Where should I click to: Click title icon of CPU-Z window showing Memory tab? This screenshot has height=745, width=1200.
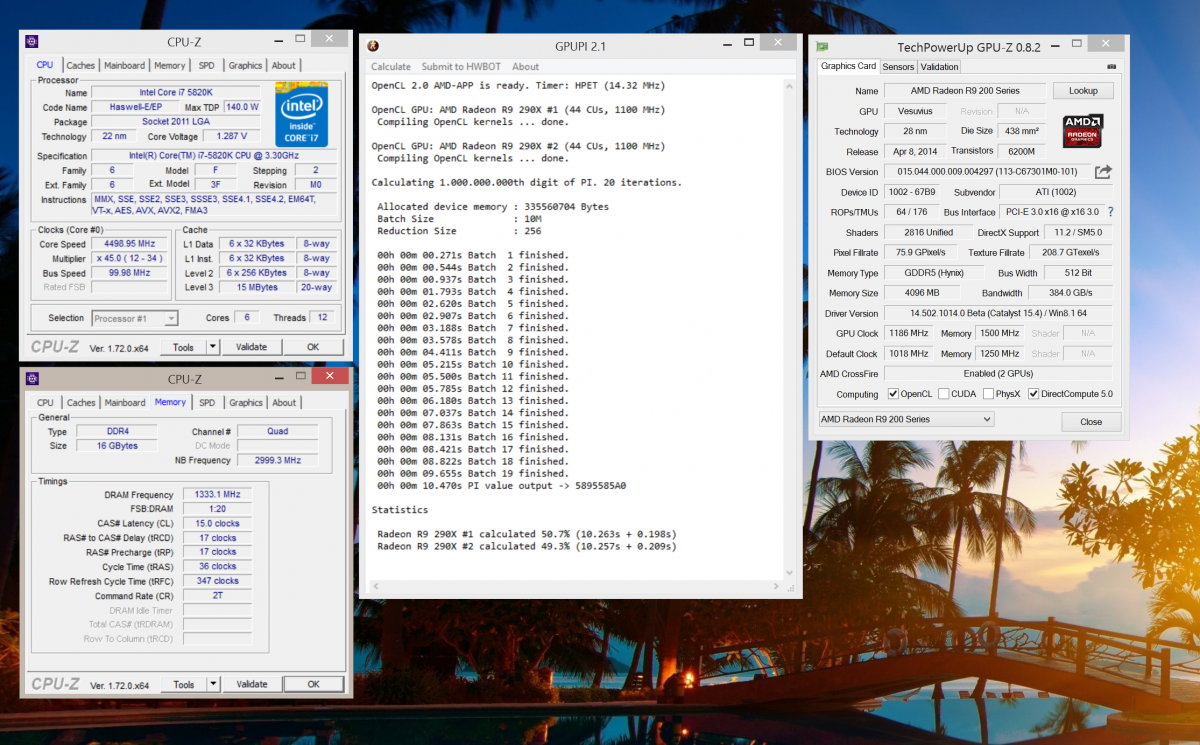pos(32,379)
